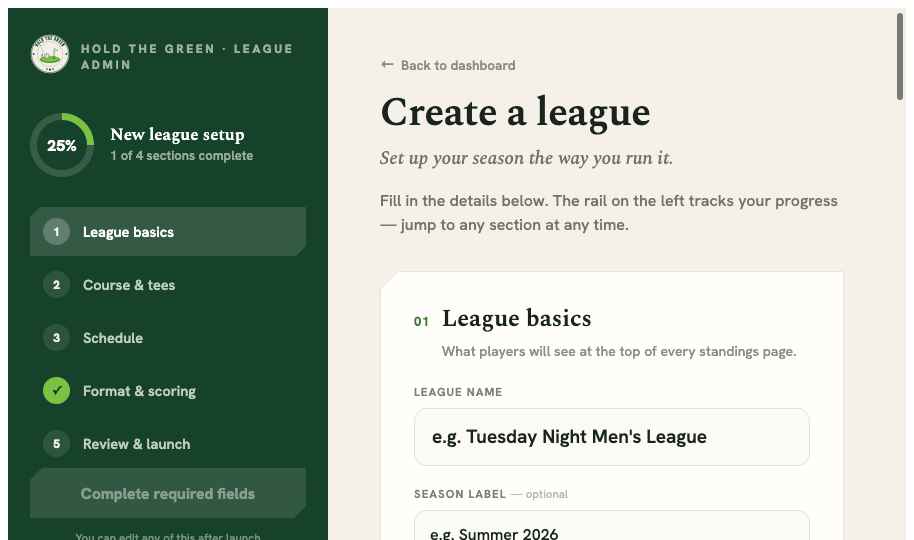Click step 3 number badge
Image resolution: width=914 pixels, height=540 pixels.
coord(57,338)
